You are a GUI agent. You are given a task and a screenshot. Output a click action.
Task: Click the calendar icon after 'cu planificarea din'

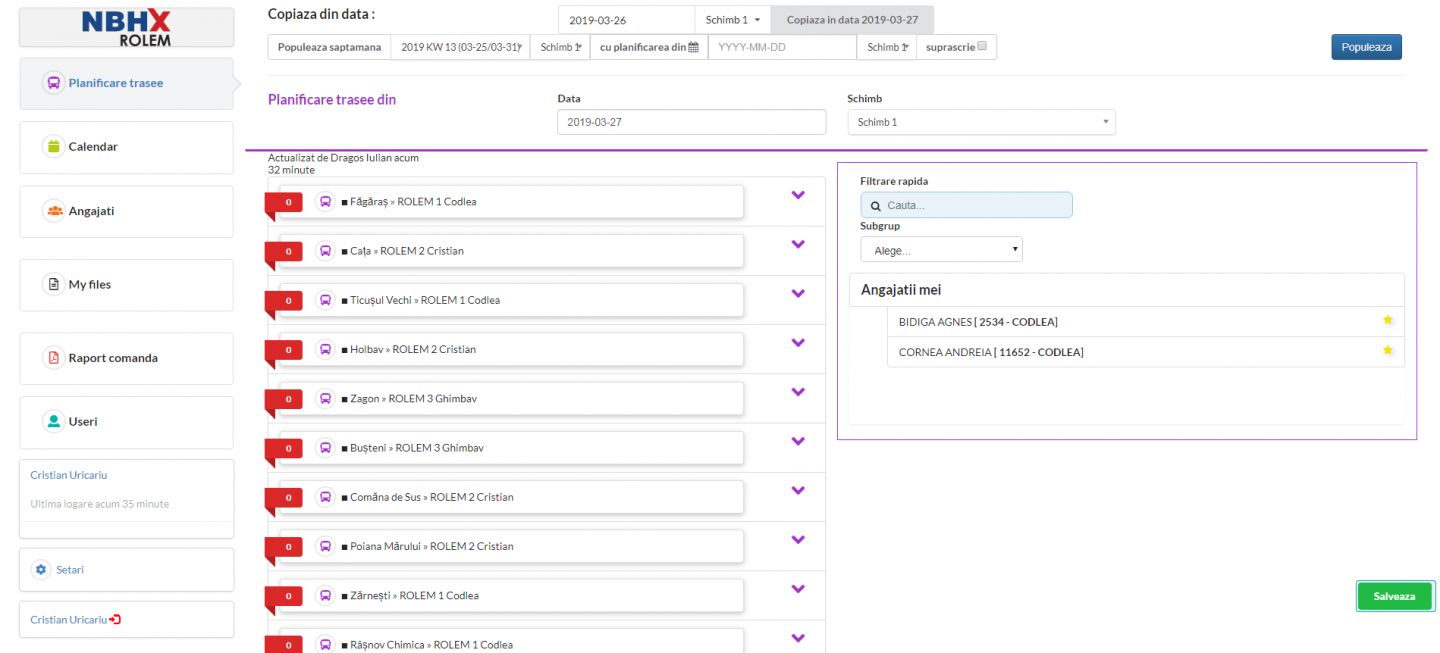pyautogui.click(x=694, y=47)
